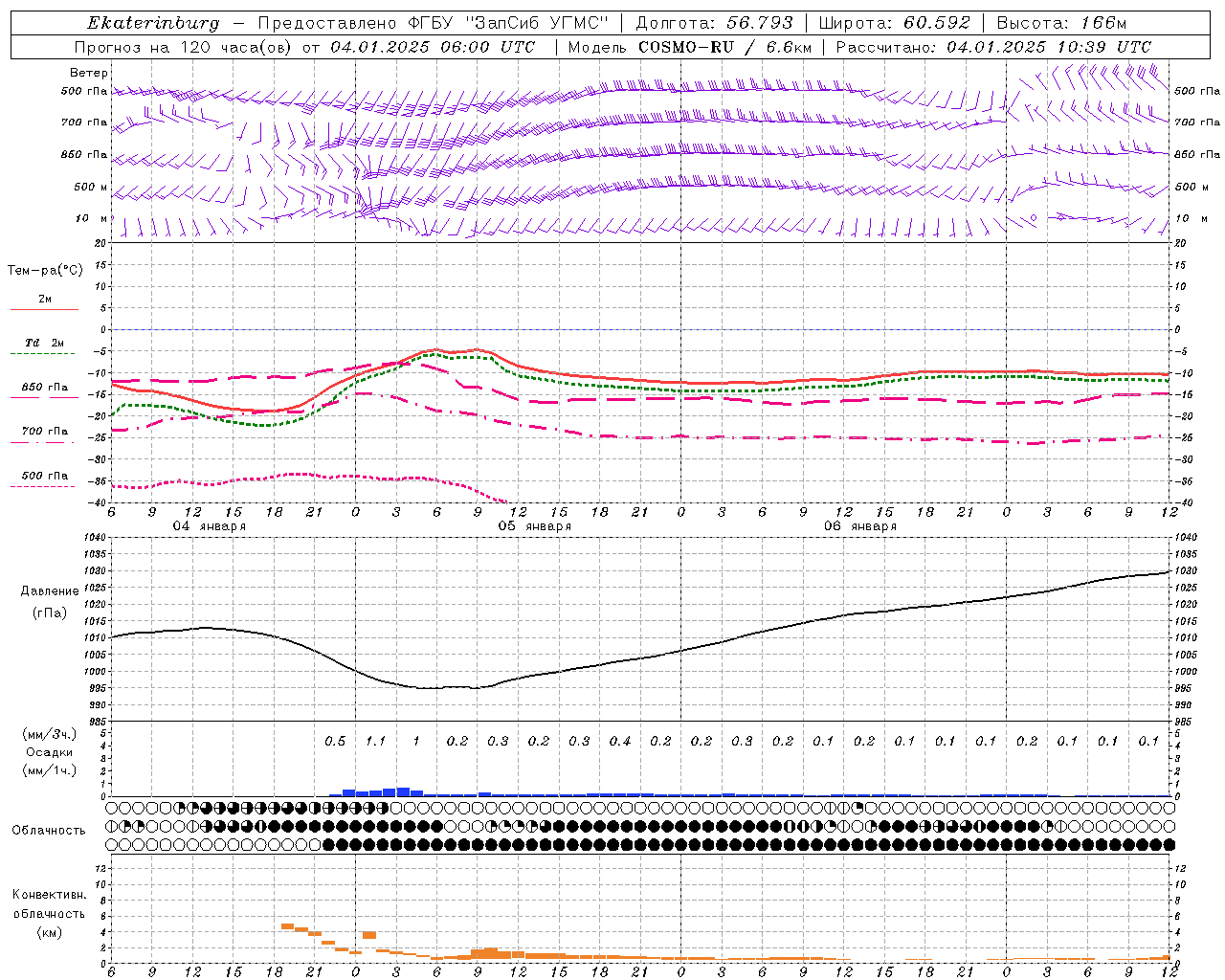Click the '(мм/1ч.)' precipitation unit label
The width and height of the screenshot is (1225, 980).
[x=49, y=770]
